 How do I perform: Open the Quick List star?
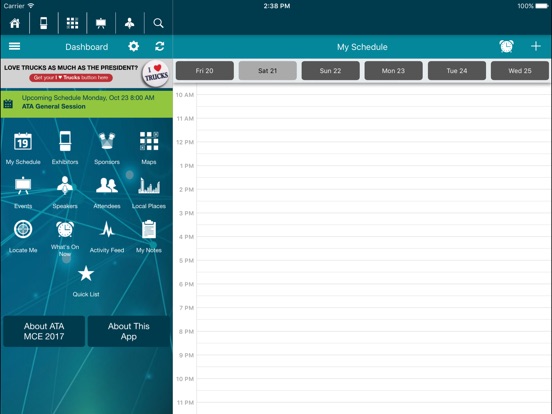pos(86,274)
